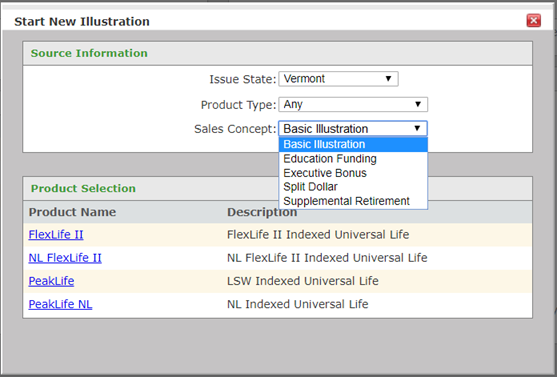Image resolution: width=557 pixels, height=377 pixels.
Task: Select Basic Illustration from the list
Action: click(x=353, y=144)
